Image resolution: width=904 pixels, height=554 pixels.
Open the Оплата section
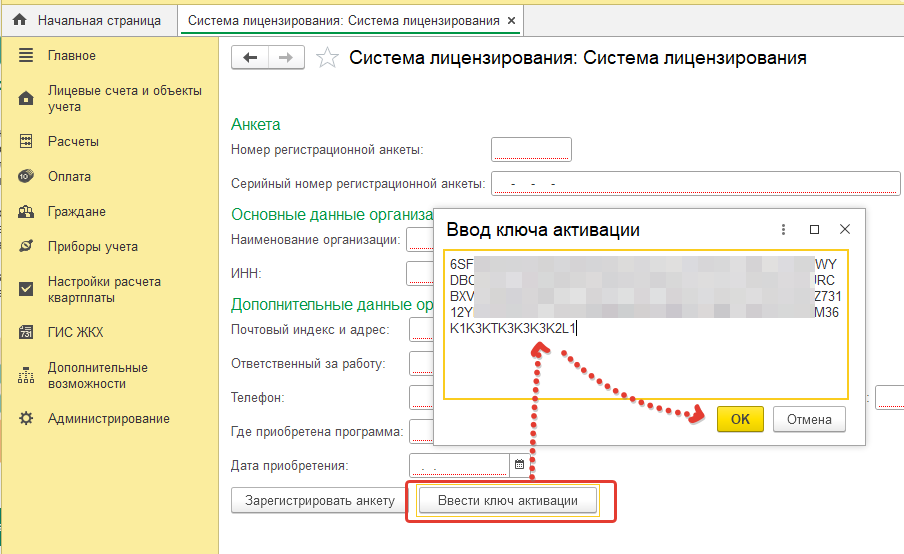(x=69, y=177)
